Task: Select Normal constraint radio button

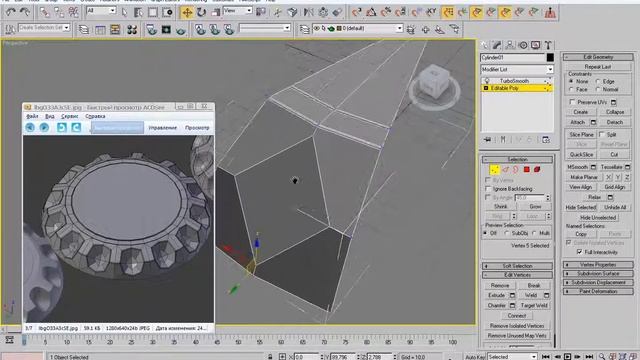Action: pos(598,89)
